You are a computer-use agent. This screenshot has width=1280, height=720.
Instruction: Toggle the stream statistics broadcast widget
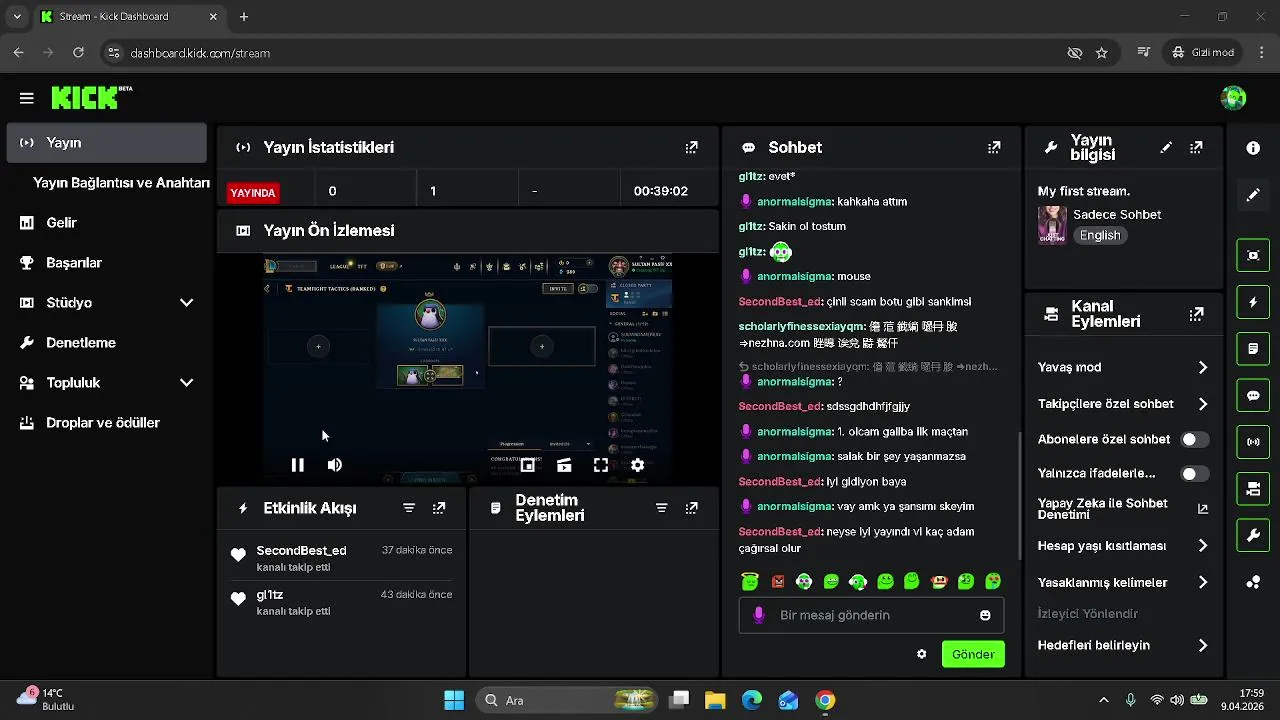[1253, 441]
